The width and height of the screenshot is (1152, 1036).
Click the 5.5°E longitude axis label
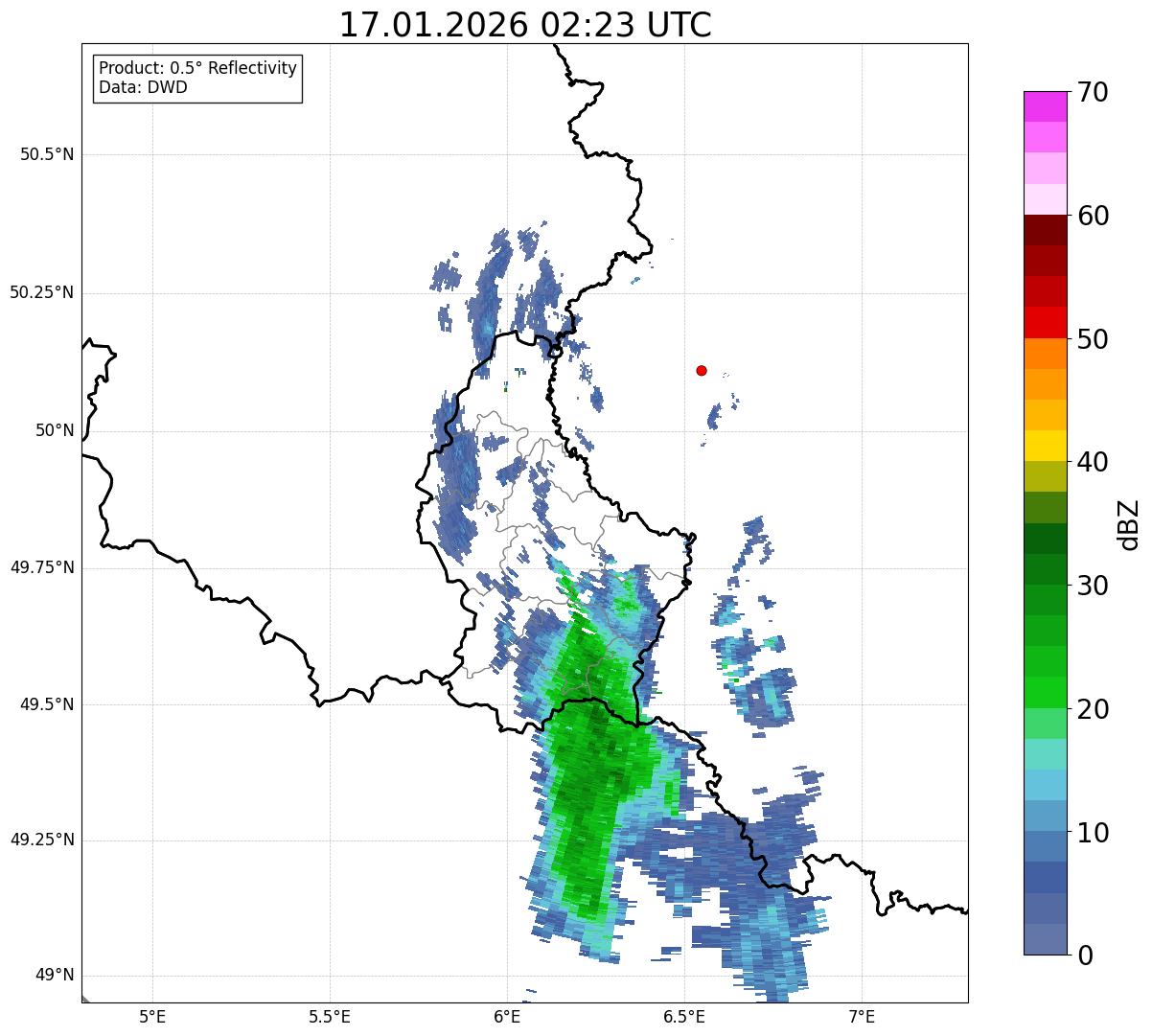tap(330, 1016)
